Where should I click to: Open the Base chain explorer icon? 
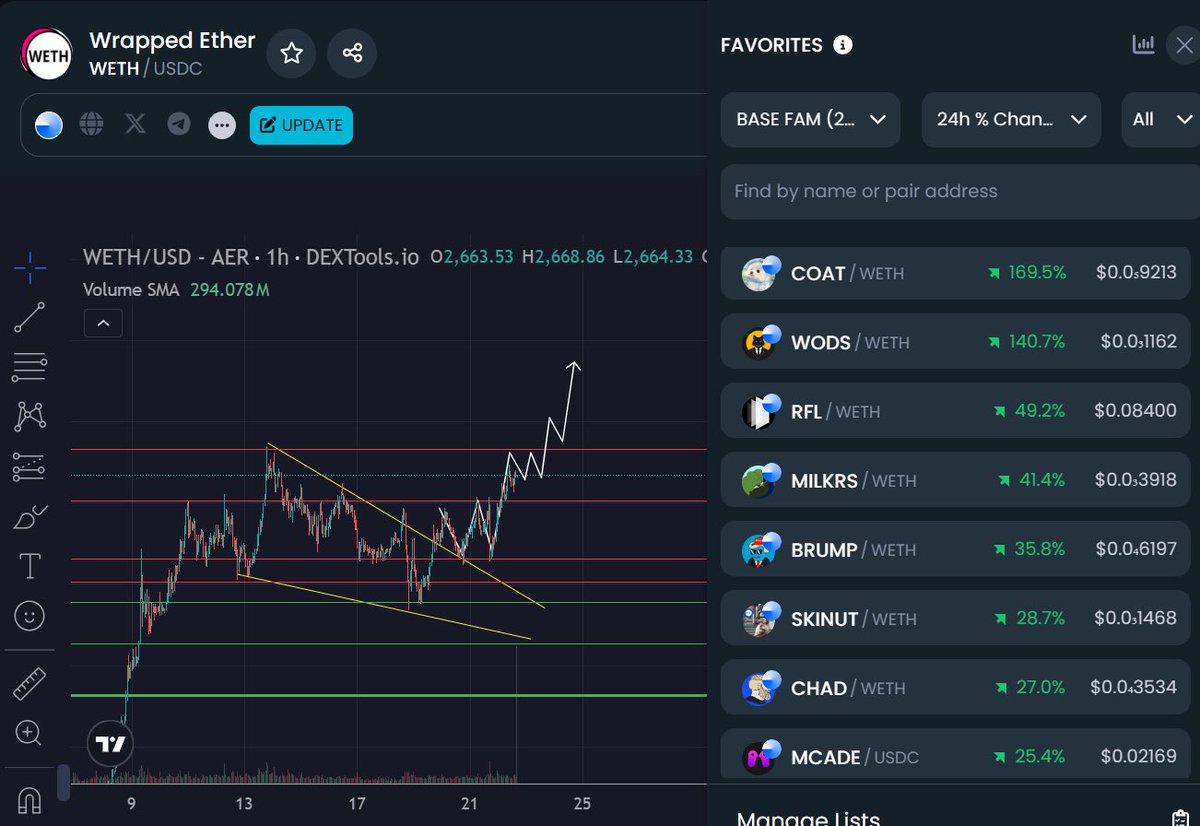(x=49, y=125)
